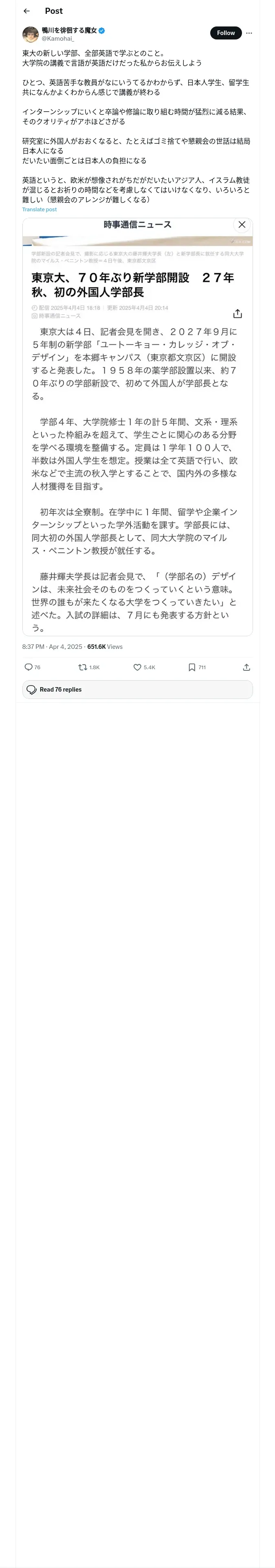The height and width of the screenshot is (1568, 275).
Task: Click the share icon in the post action bar
Action: (246, 667)
